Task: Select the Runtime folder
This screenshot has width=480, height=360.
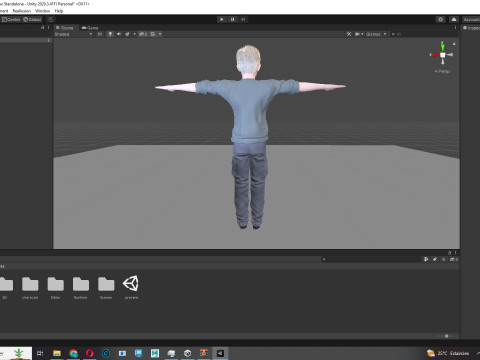Action: click(81, 287)
